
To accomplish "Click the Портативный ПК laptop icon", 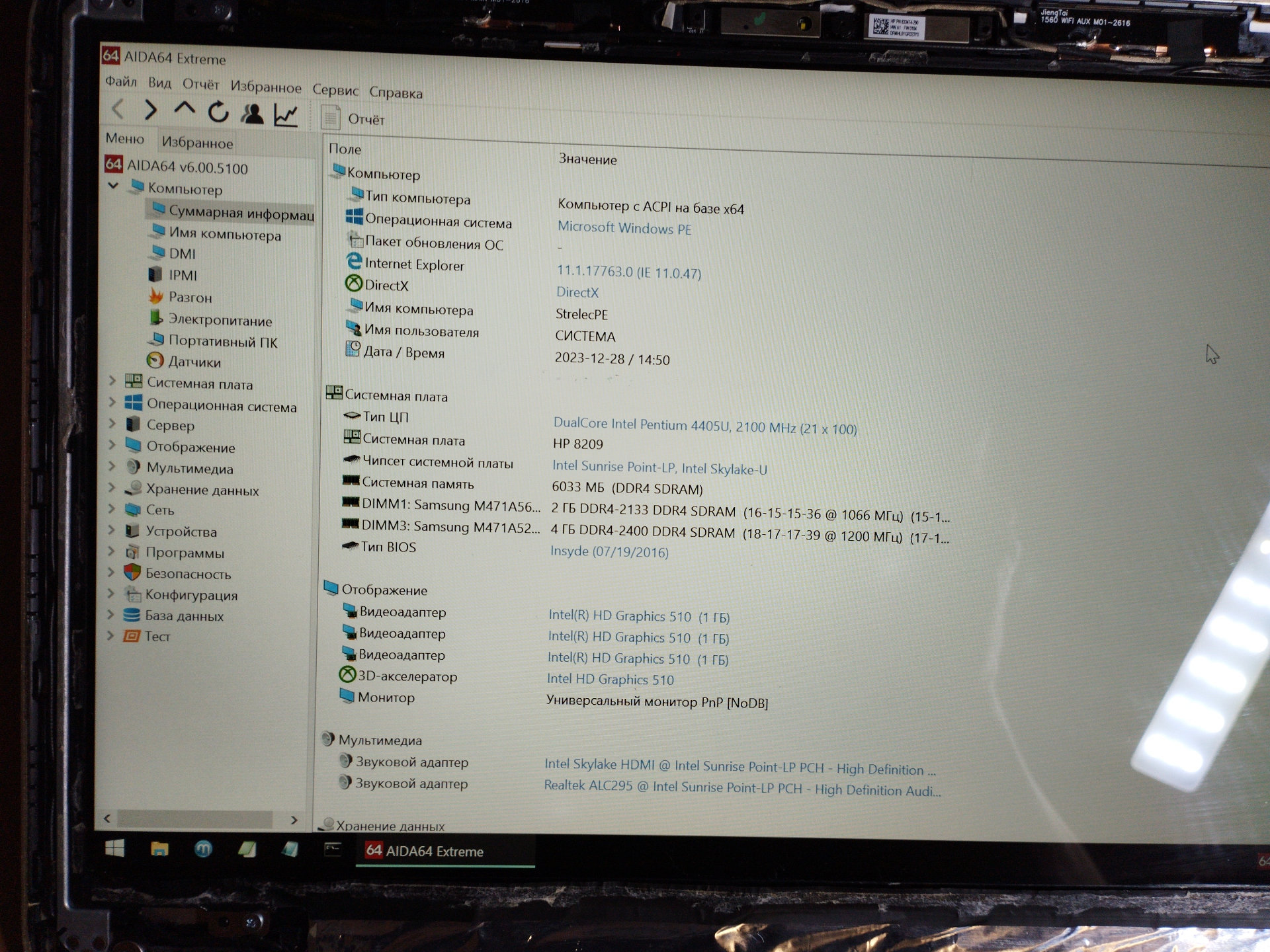I will point(156,339).
